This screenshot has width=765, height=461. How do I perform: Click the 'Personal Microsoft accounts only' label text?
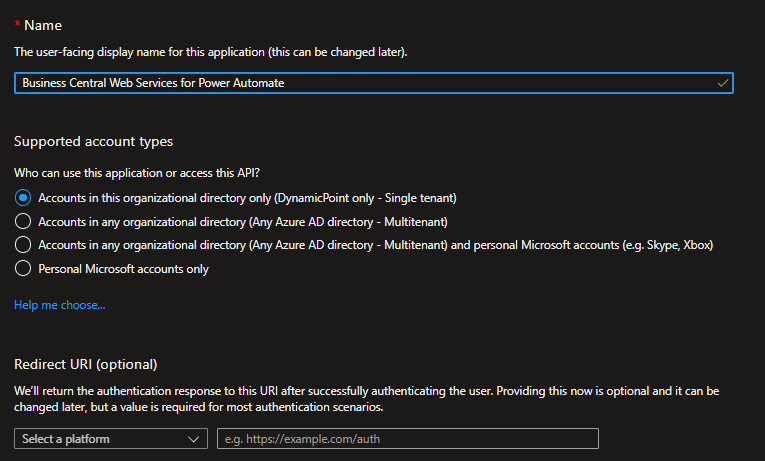pyautogui.click(x=123, y=269)
